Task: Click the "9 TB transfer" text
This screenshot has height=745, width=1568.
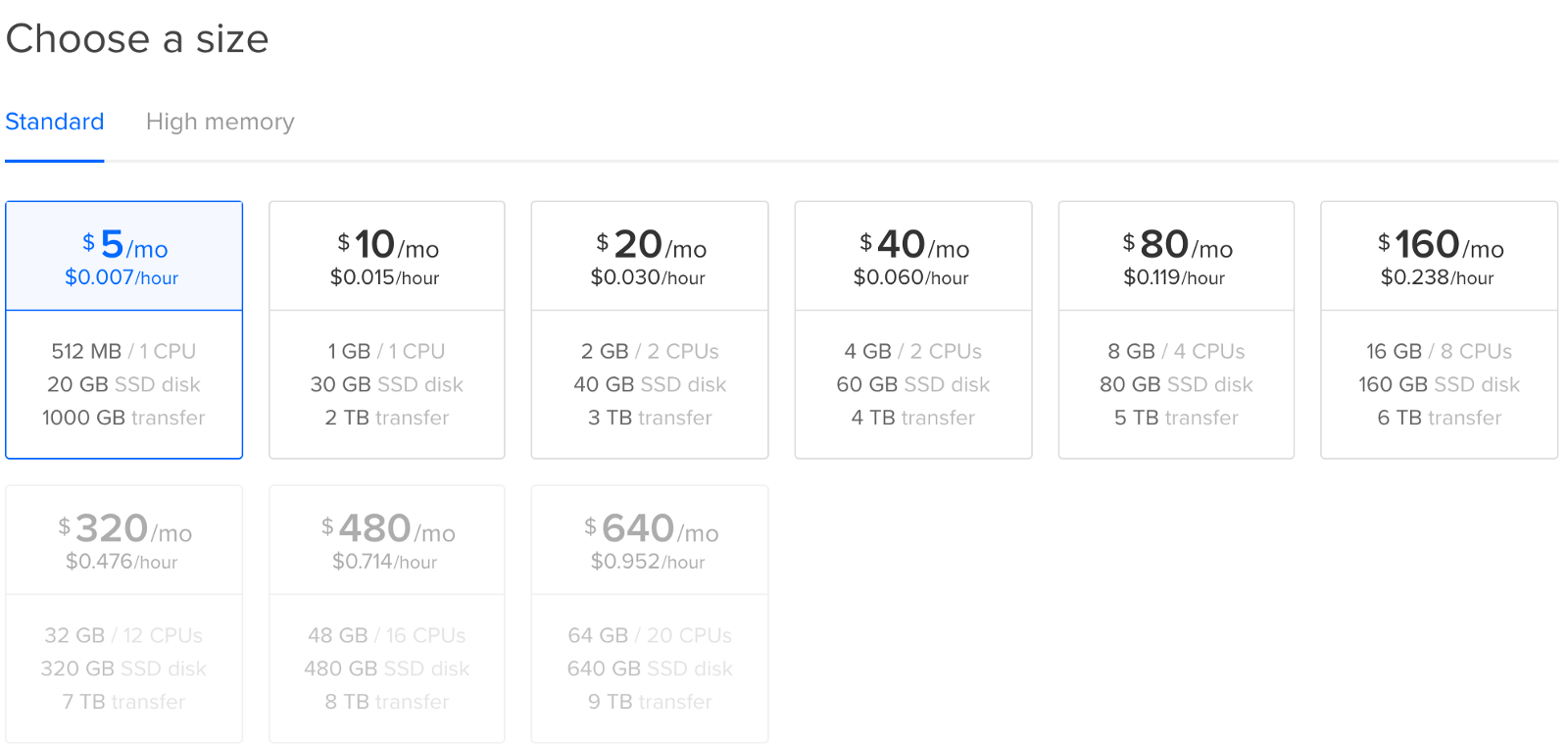Action: coord(650,702)
